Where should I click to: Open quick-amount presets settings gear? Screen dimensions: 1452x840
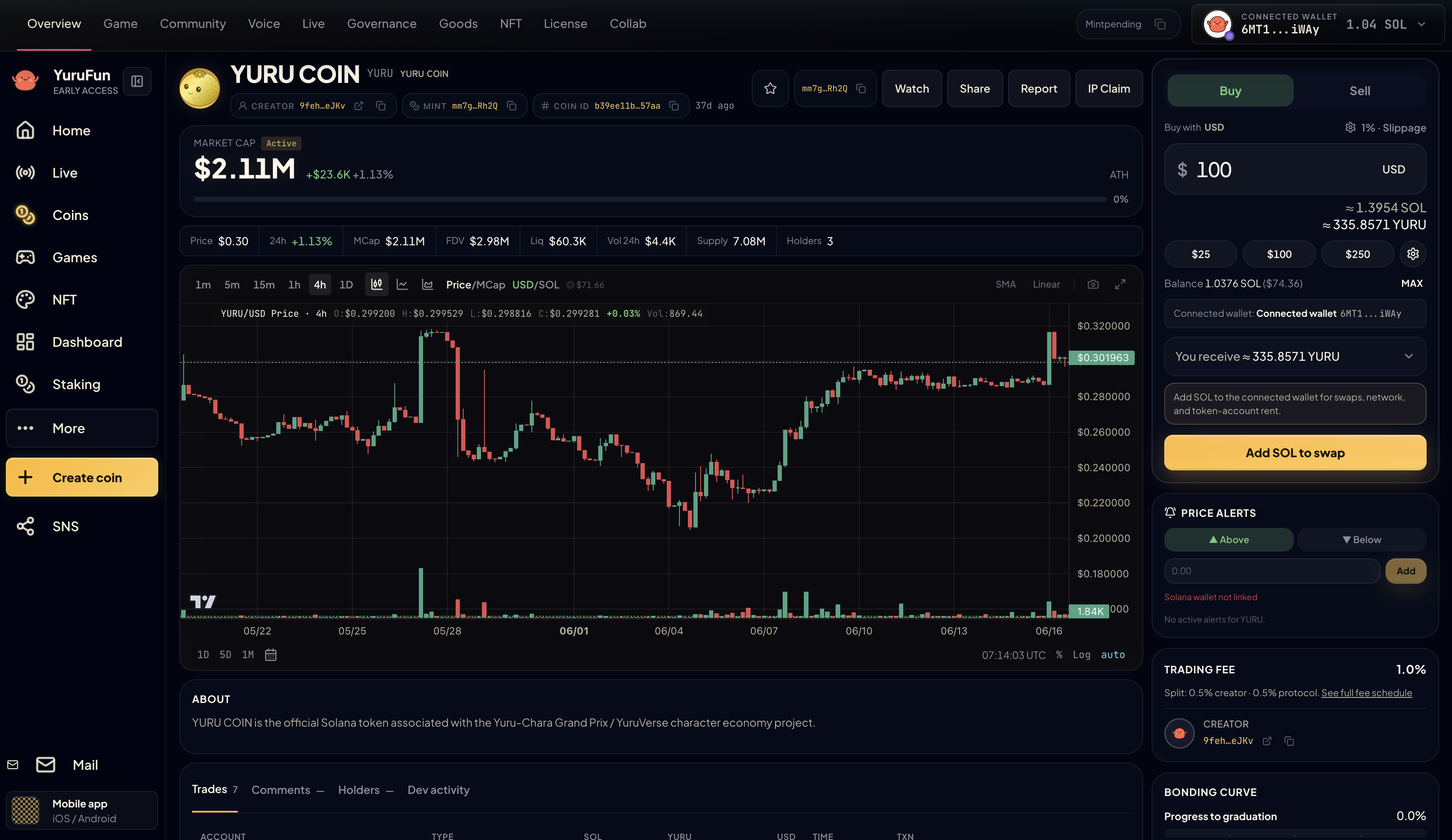tap(1413, 254)
